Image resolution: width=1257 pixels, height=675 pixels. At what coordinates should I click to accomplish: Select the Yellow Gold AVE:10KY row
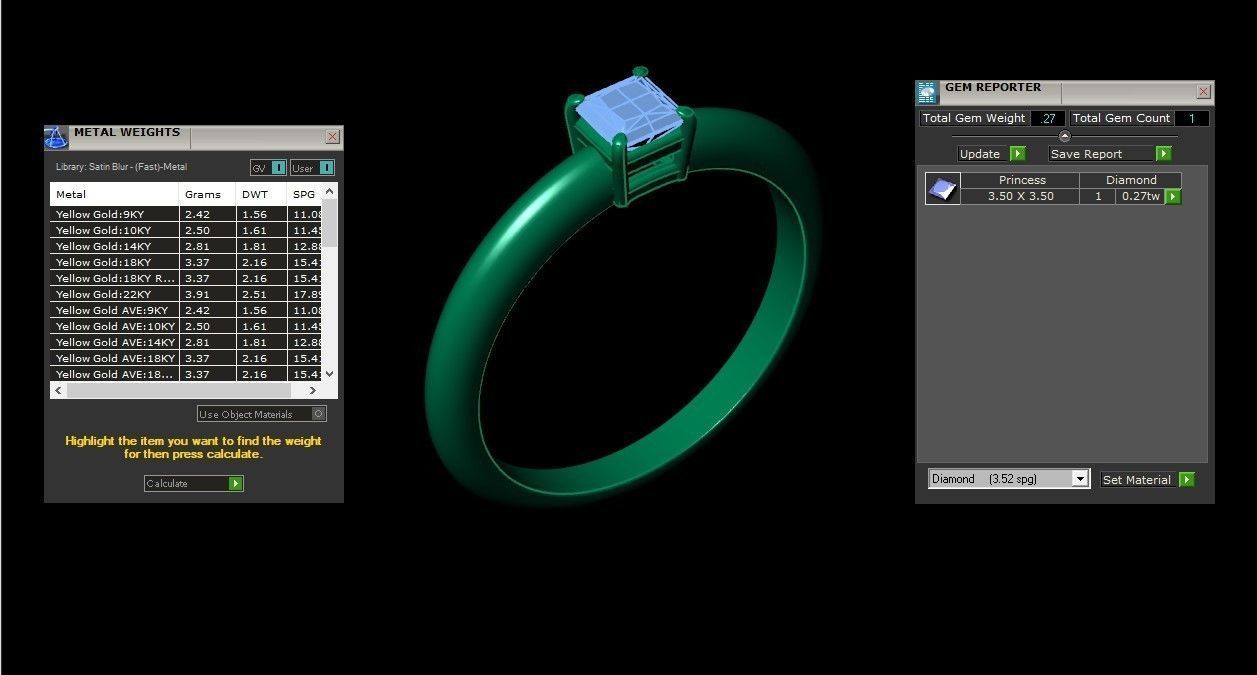click(x=186, y=326)
